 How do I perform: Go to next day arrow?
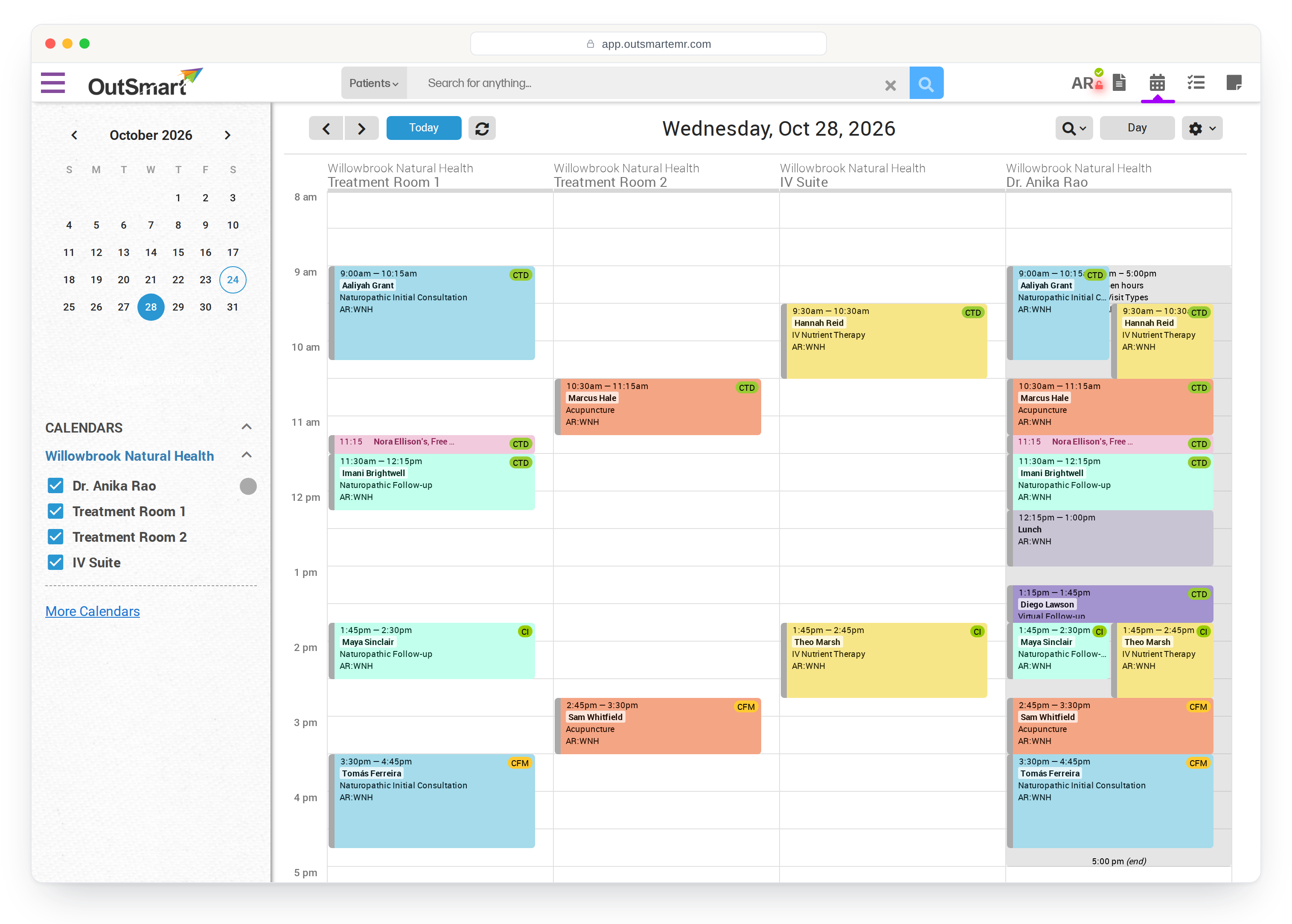[x=362, y=128]
